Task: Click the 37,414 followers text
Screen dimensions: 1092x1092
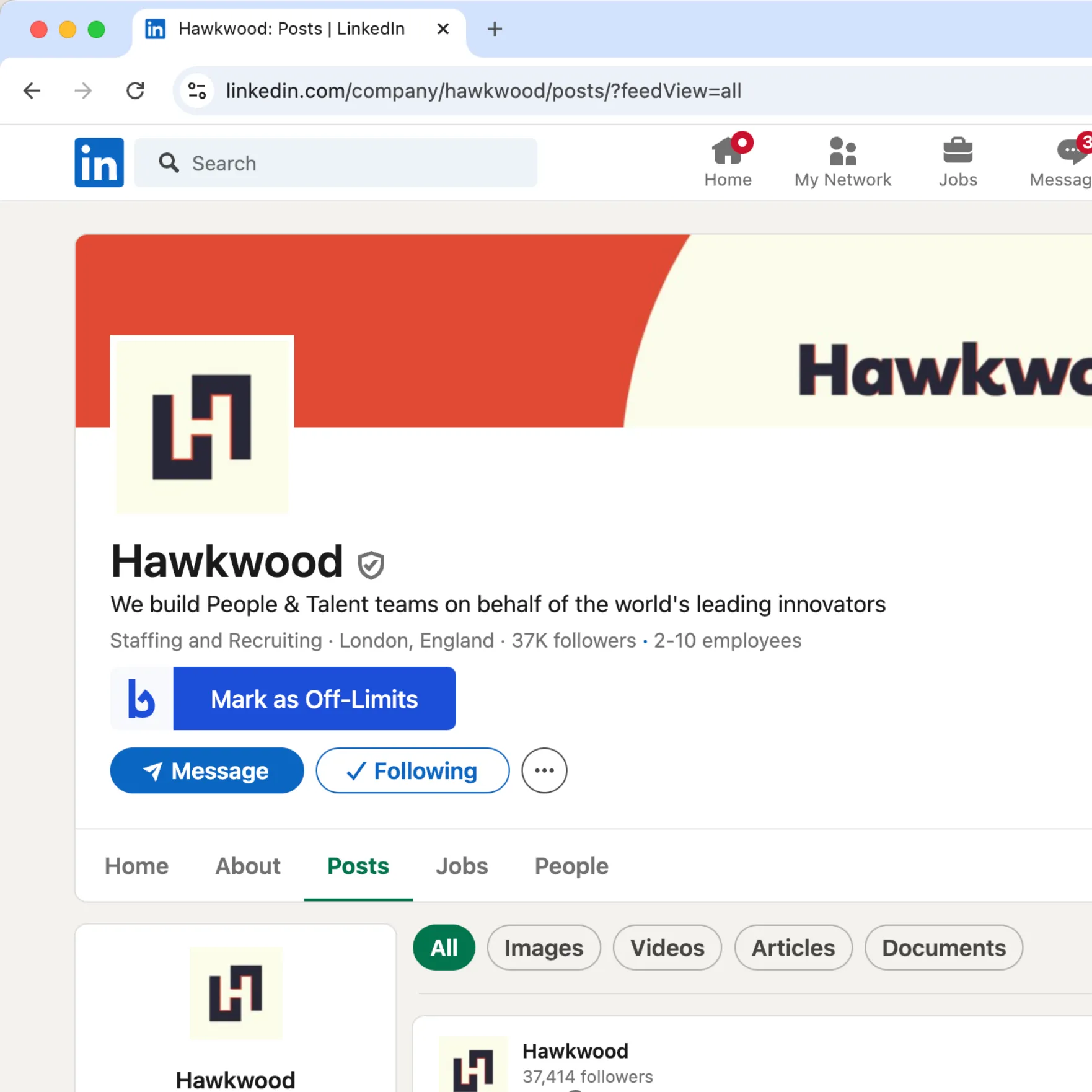Action: [x=588, y=1077]
